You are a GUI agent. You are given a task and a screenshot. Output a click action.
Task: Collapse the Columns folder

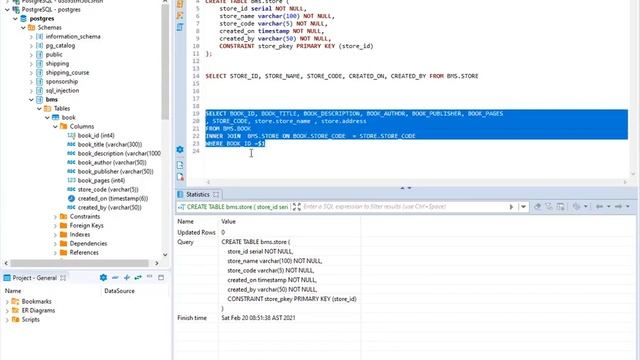[x=55, y=127]
